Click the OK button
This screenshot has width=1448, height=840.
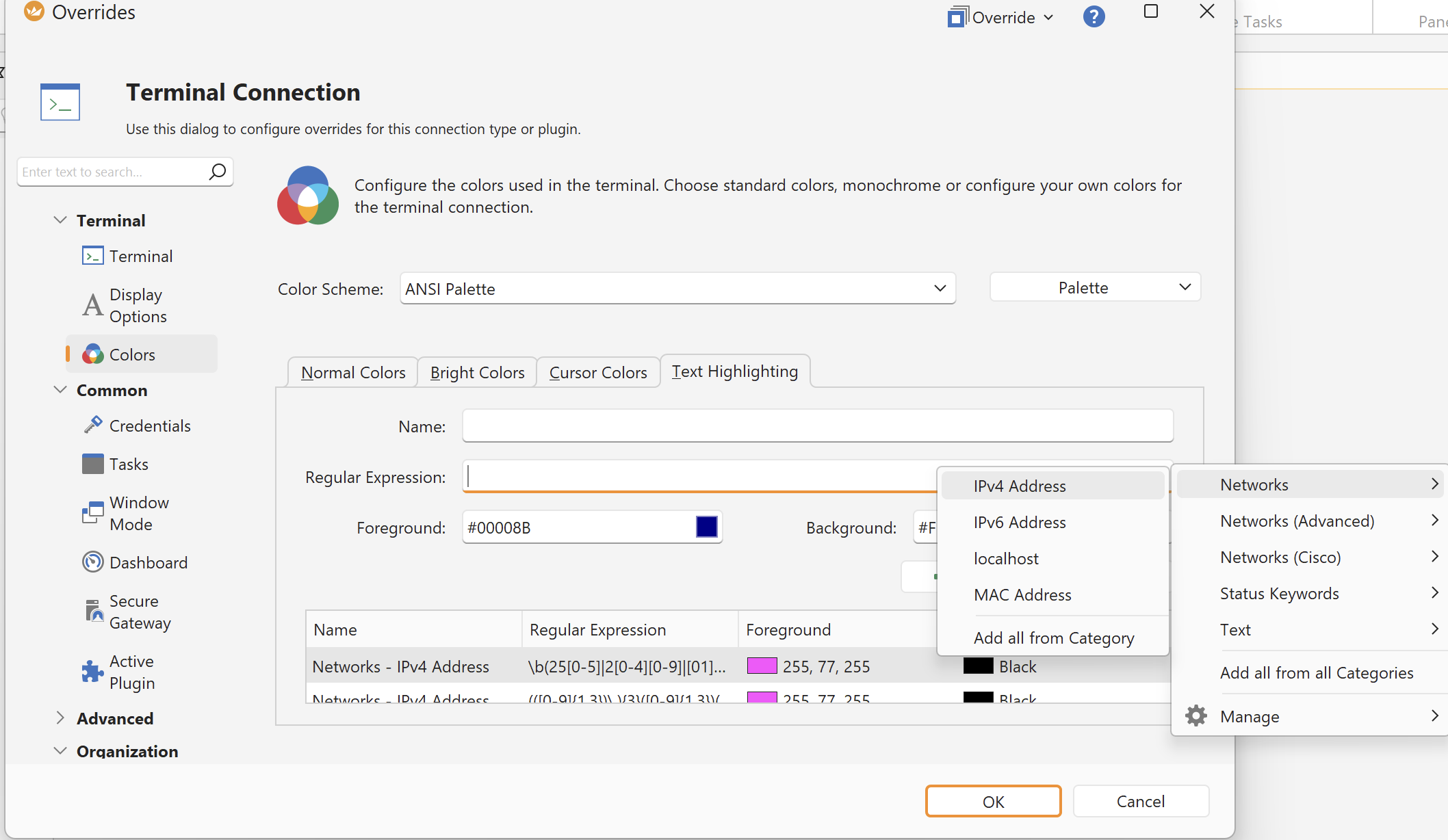pyautogui.click(x=993, y=801)
